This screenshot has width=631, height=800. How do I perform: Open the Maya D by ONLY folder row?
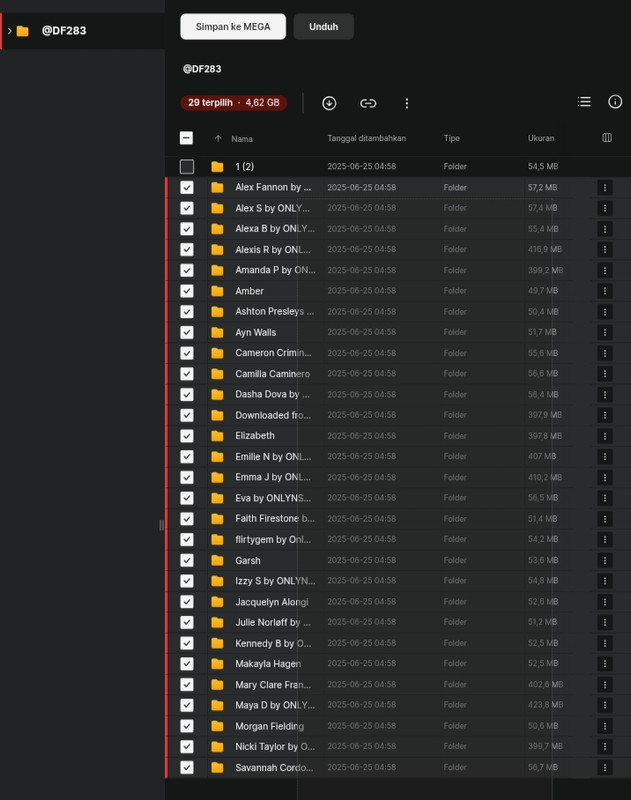(x=399, y=705)
